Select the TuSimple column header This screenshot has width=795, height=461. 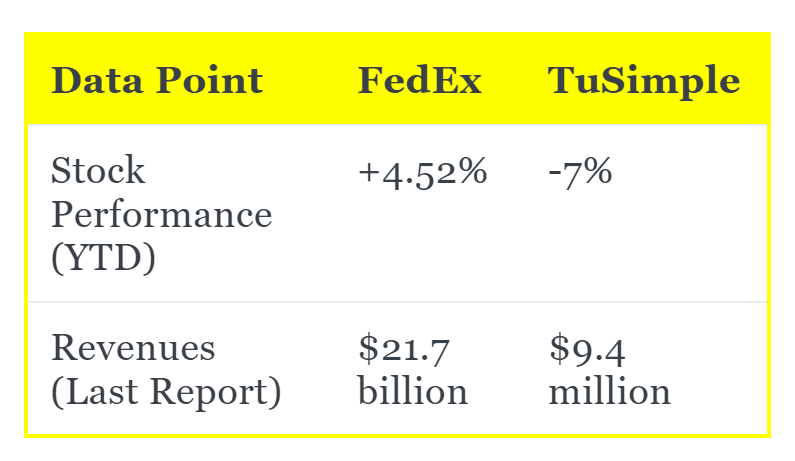click(644, 81)
